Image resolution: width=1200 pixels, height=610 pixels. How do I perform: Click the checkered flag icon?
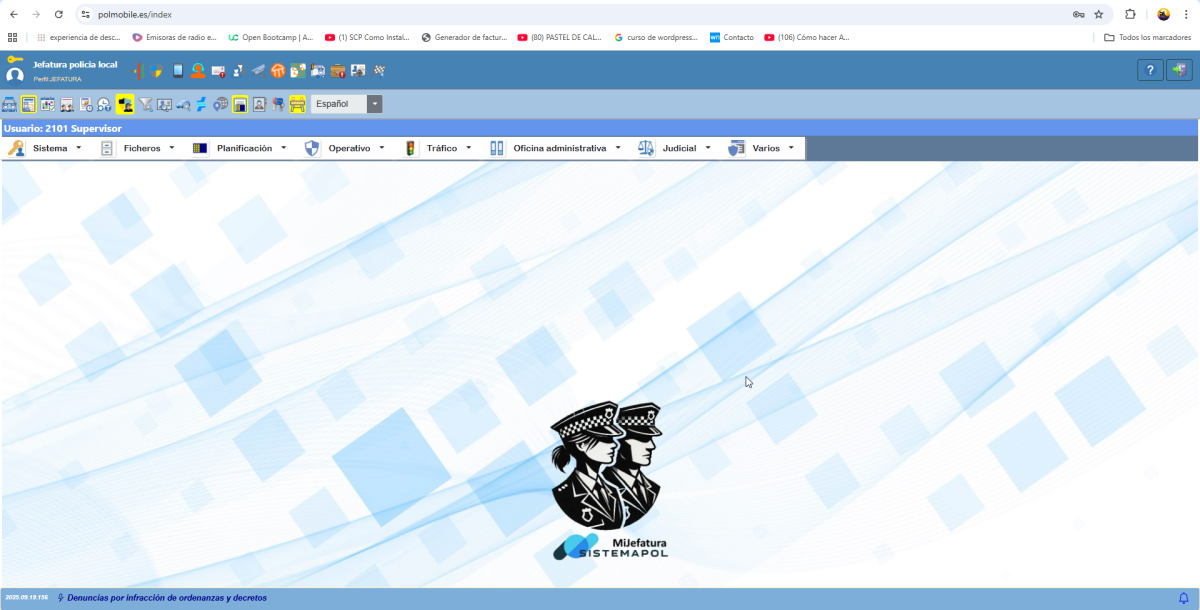pos(379,71)
